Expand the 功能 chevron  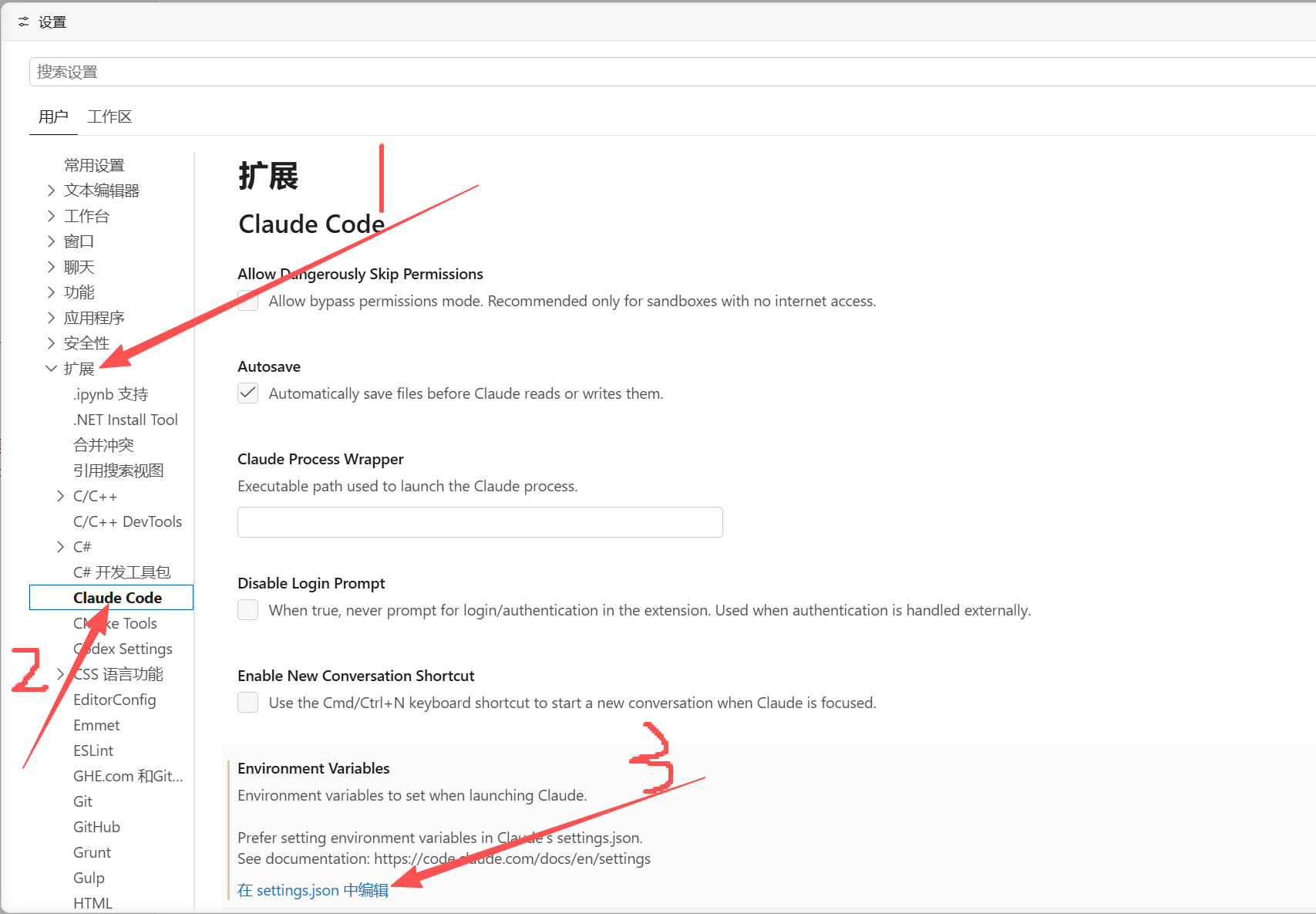click(x=51, y=292)
